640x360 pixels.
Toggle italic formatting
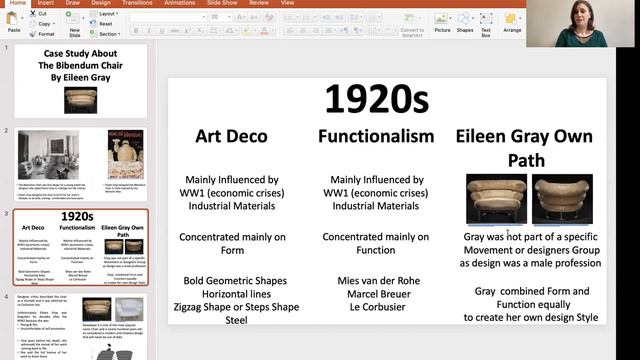click(x=149, y=31)
